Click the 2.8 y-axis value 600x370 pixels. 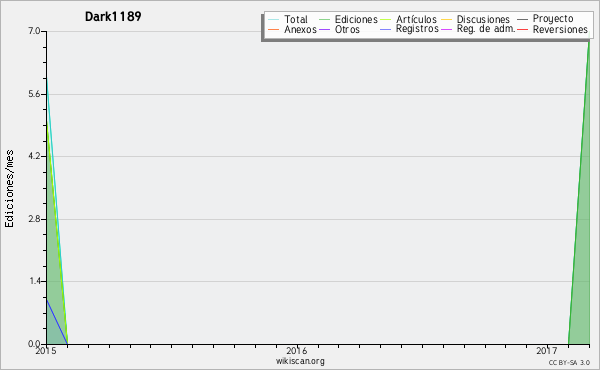pyautogui.click(x=34, y=219)
